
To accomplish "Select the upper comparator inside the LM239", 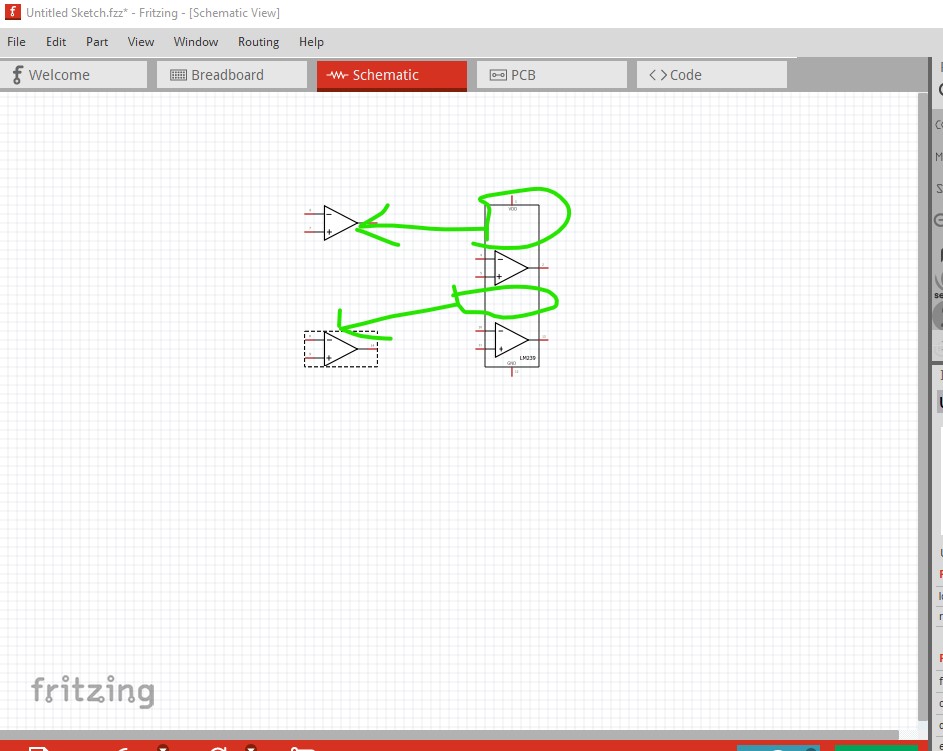I will 510,267.
